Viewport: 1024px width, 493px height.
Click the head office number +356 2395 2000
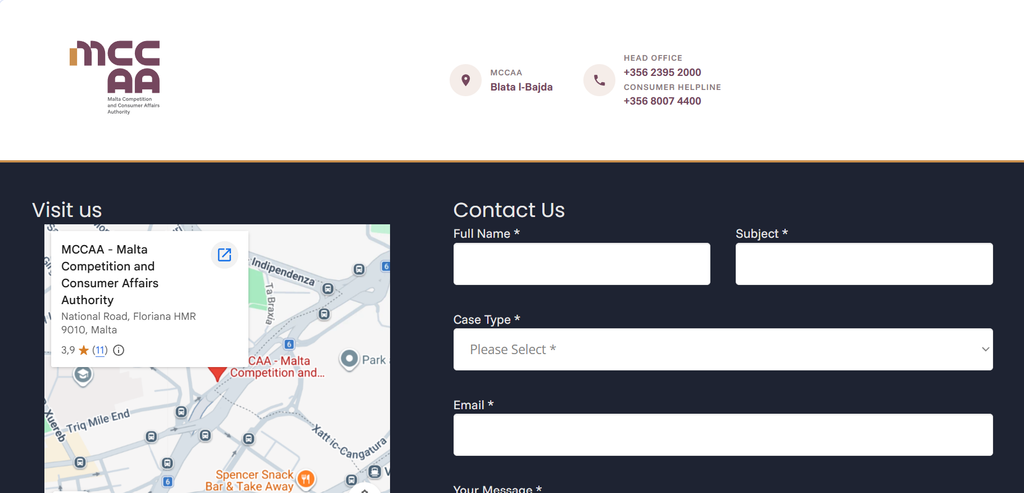tap(662, 72)
